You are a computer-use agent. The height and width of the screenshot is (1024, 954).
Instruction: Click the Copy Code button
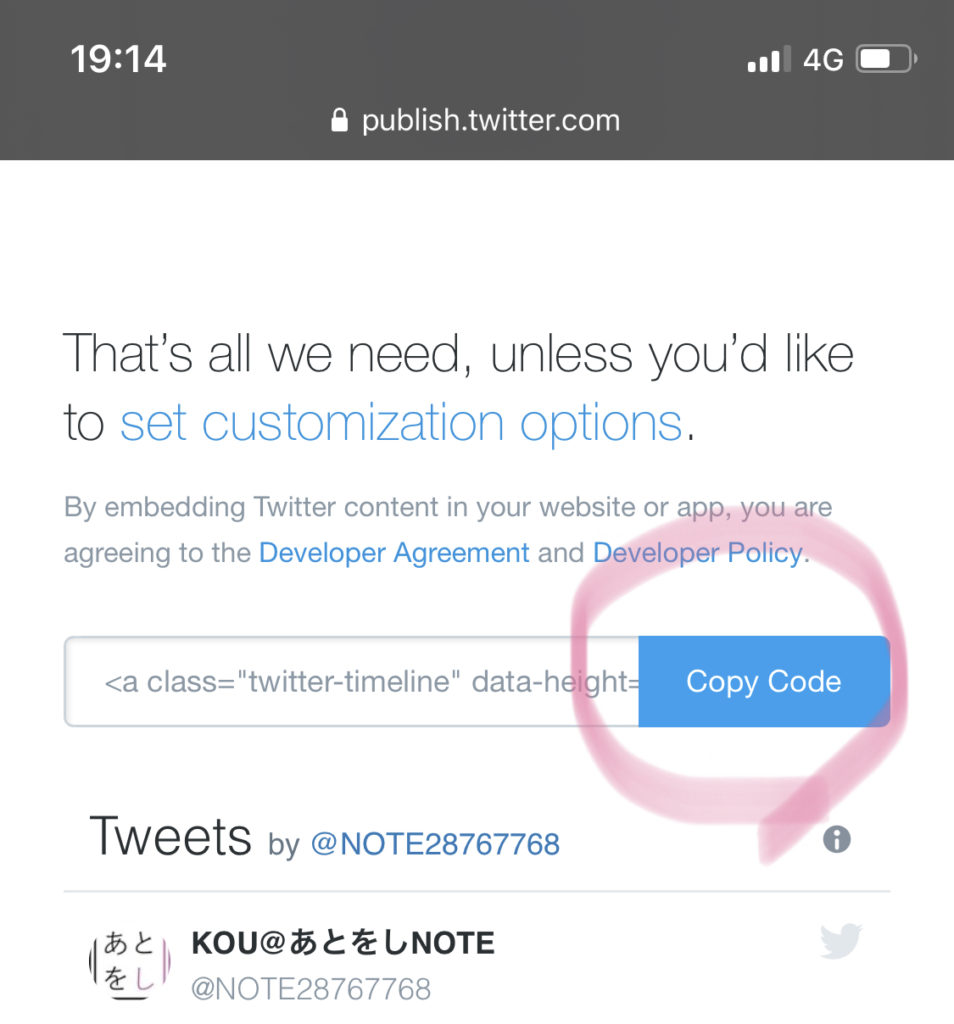tap(763, 682)
